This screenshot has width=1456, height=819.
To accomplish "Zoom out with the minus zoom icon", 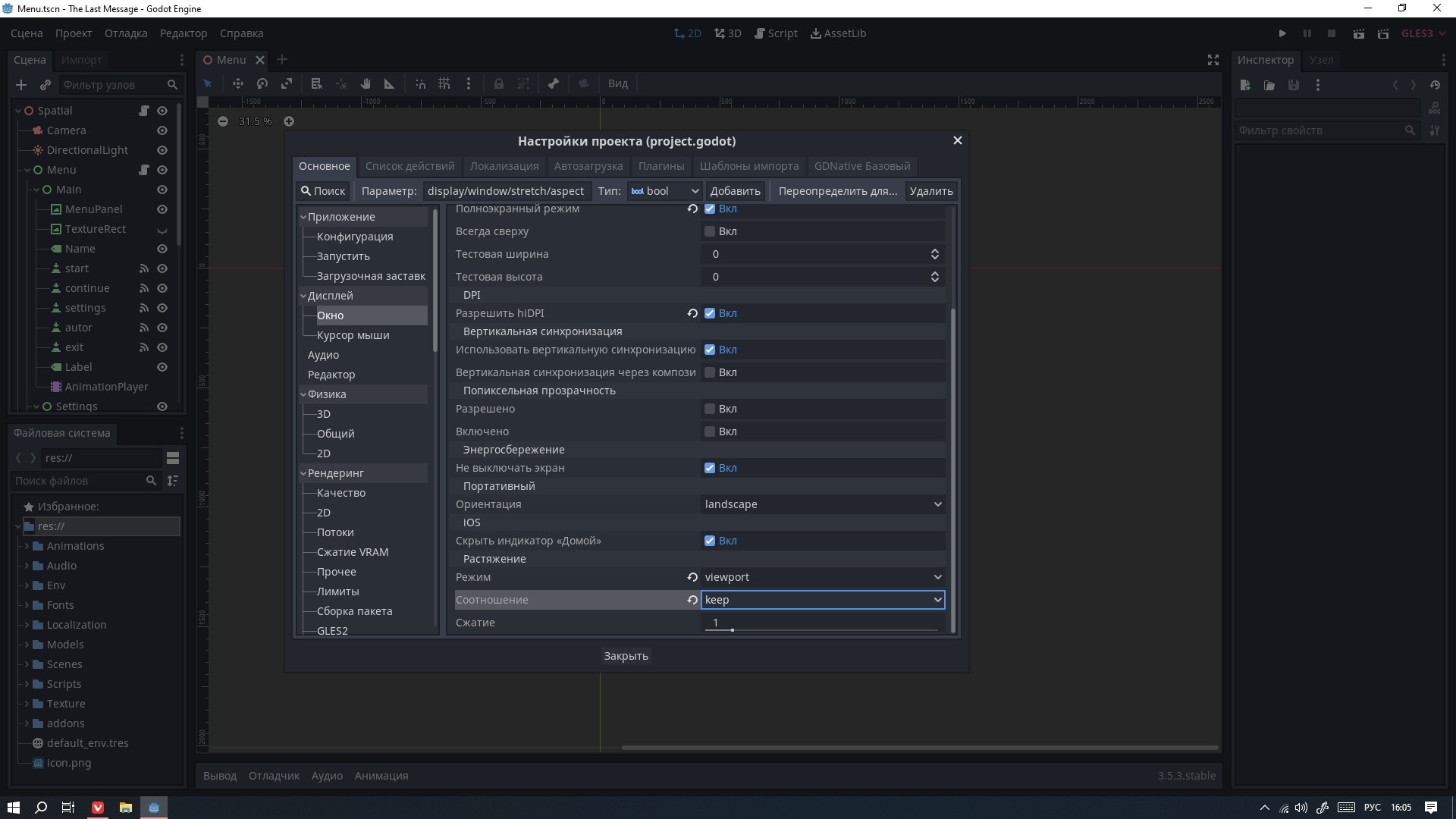I will pyautogui.click(x=223, y=121).
